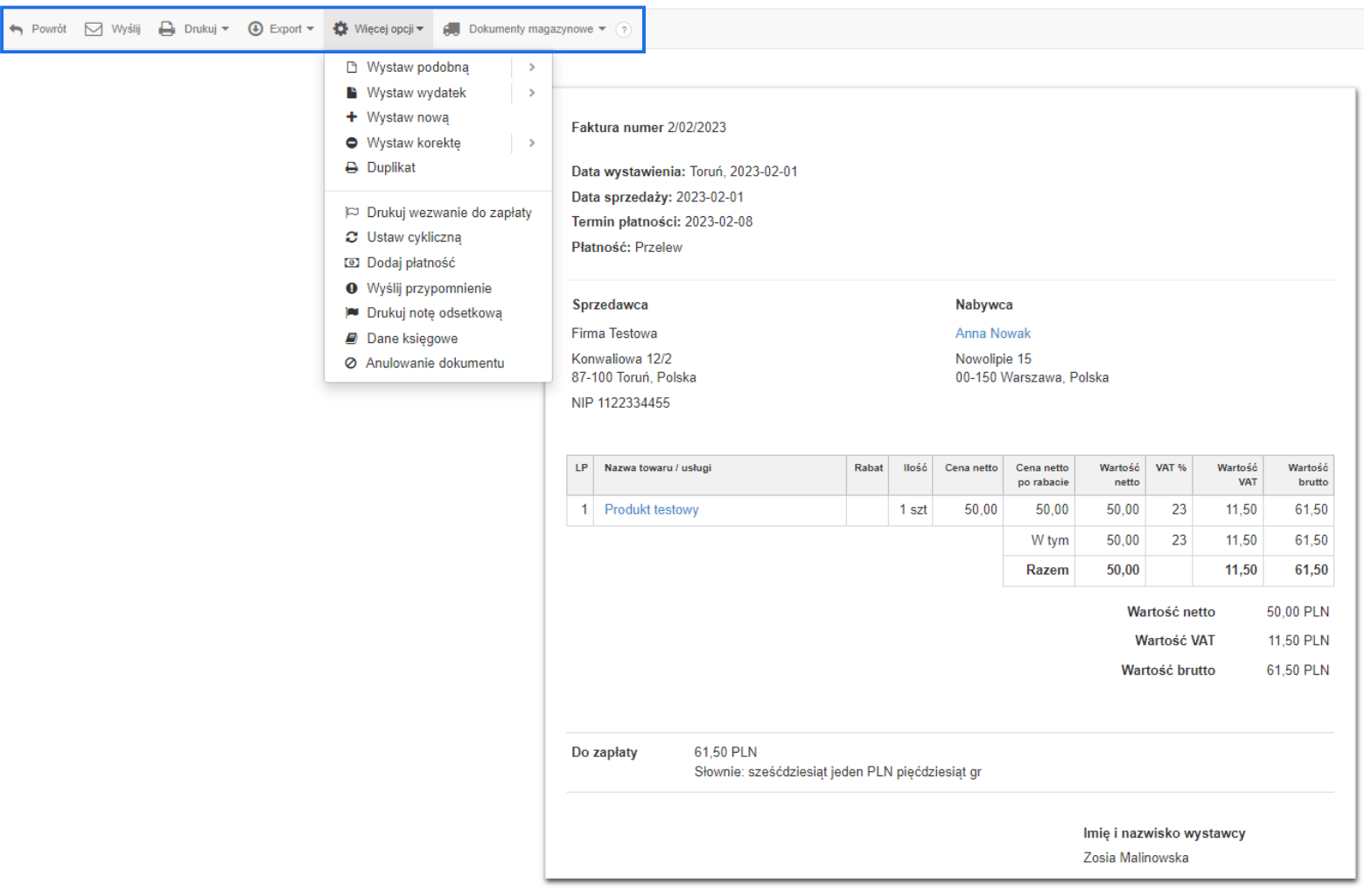Click the printer icon for Drukuj

click(166, 30)
